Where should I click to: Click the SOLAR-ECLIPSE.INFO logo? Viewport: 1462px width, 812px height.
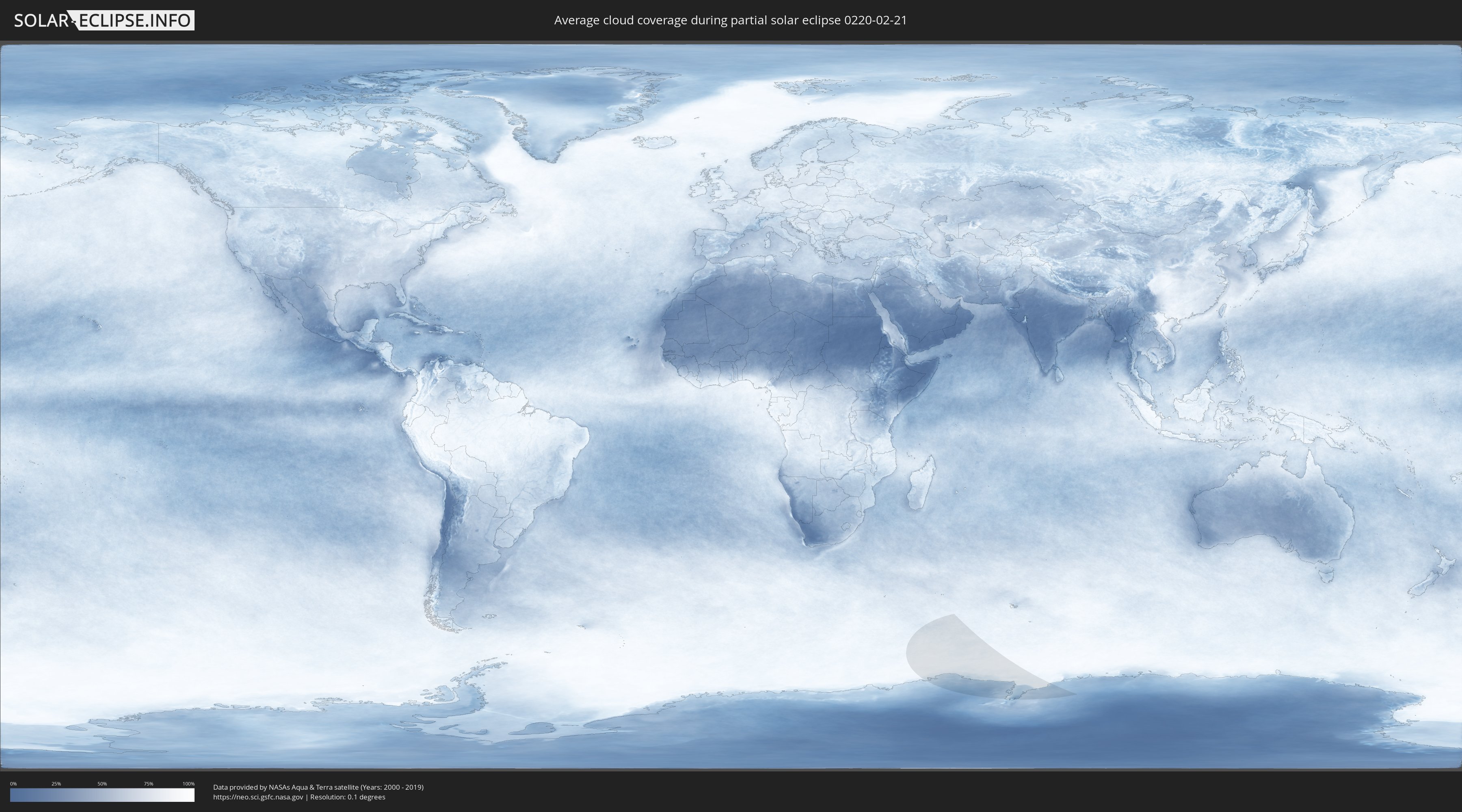(x=104, y=20)
